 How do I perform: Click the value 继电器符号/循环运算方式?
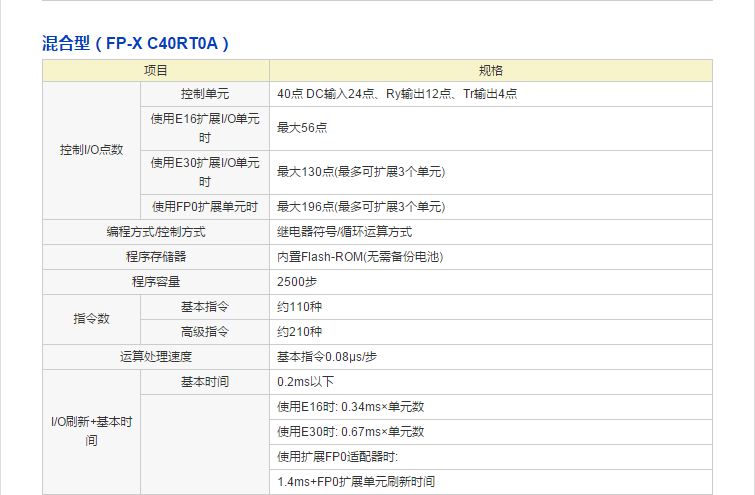(344, 232)
